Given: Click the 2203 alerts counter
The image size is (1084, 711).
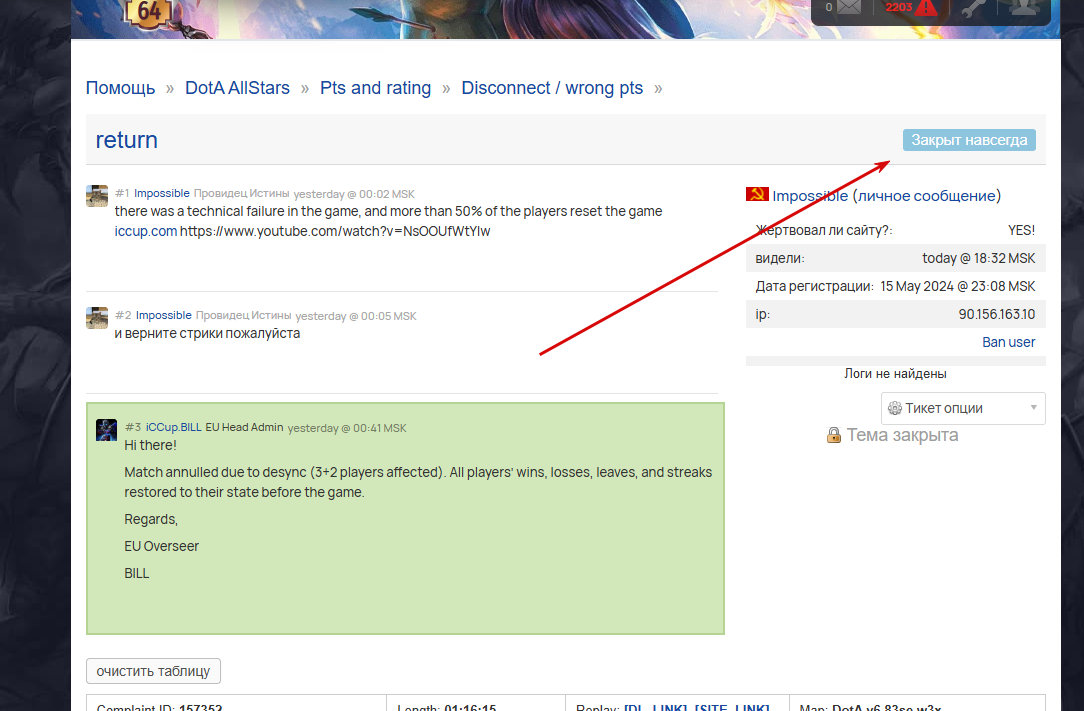Looking at the screenshot, I should click(899, 7).
